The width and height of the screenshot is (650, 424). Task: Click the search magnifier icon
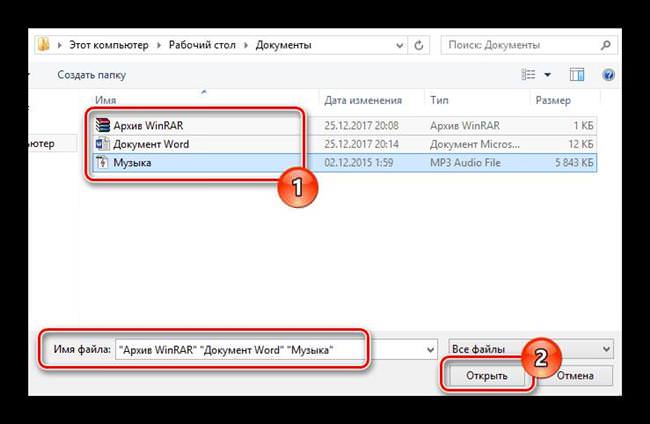click(x=605, y=45)
